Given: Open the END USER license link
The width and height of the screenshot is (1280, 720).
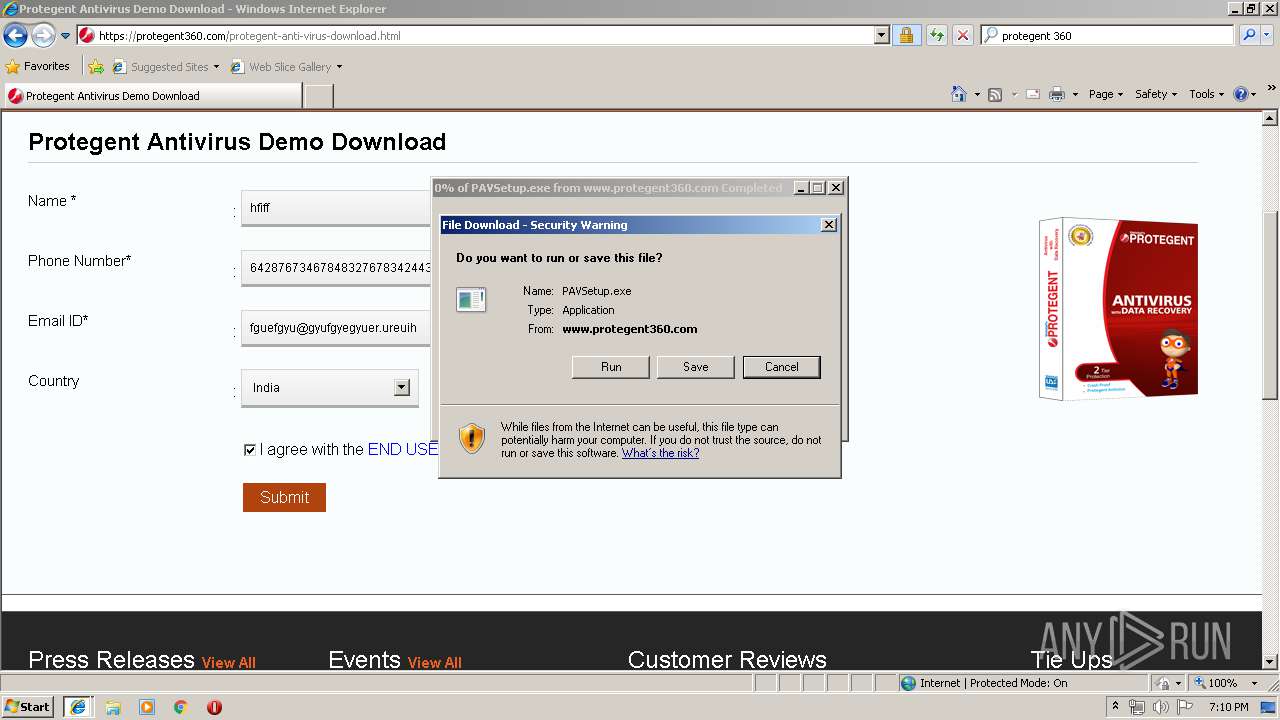Looking at the screenshot, I should [403, 450].
